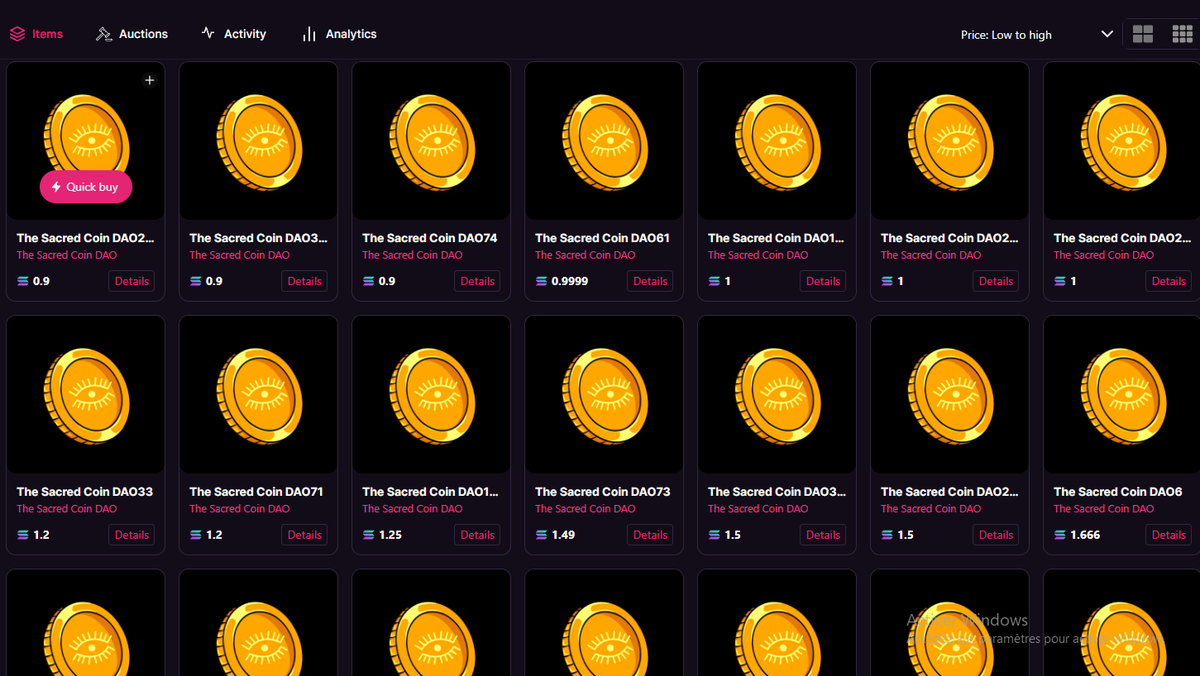This screenshot has height=676, width=1200.
Task: Click the DAO74 coin thumbnail image
Action: 431,141
